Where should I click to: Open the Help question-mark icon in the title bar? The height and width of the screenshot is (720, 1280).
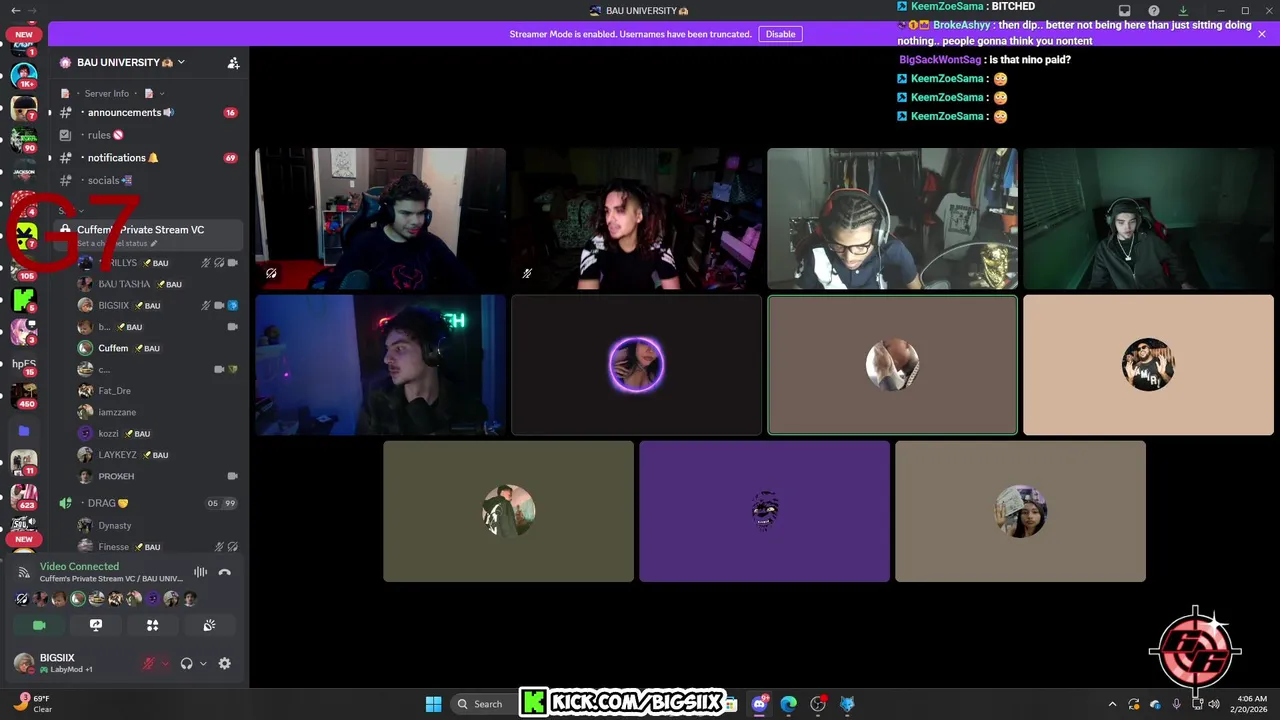[1153, 10]
